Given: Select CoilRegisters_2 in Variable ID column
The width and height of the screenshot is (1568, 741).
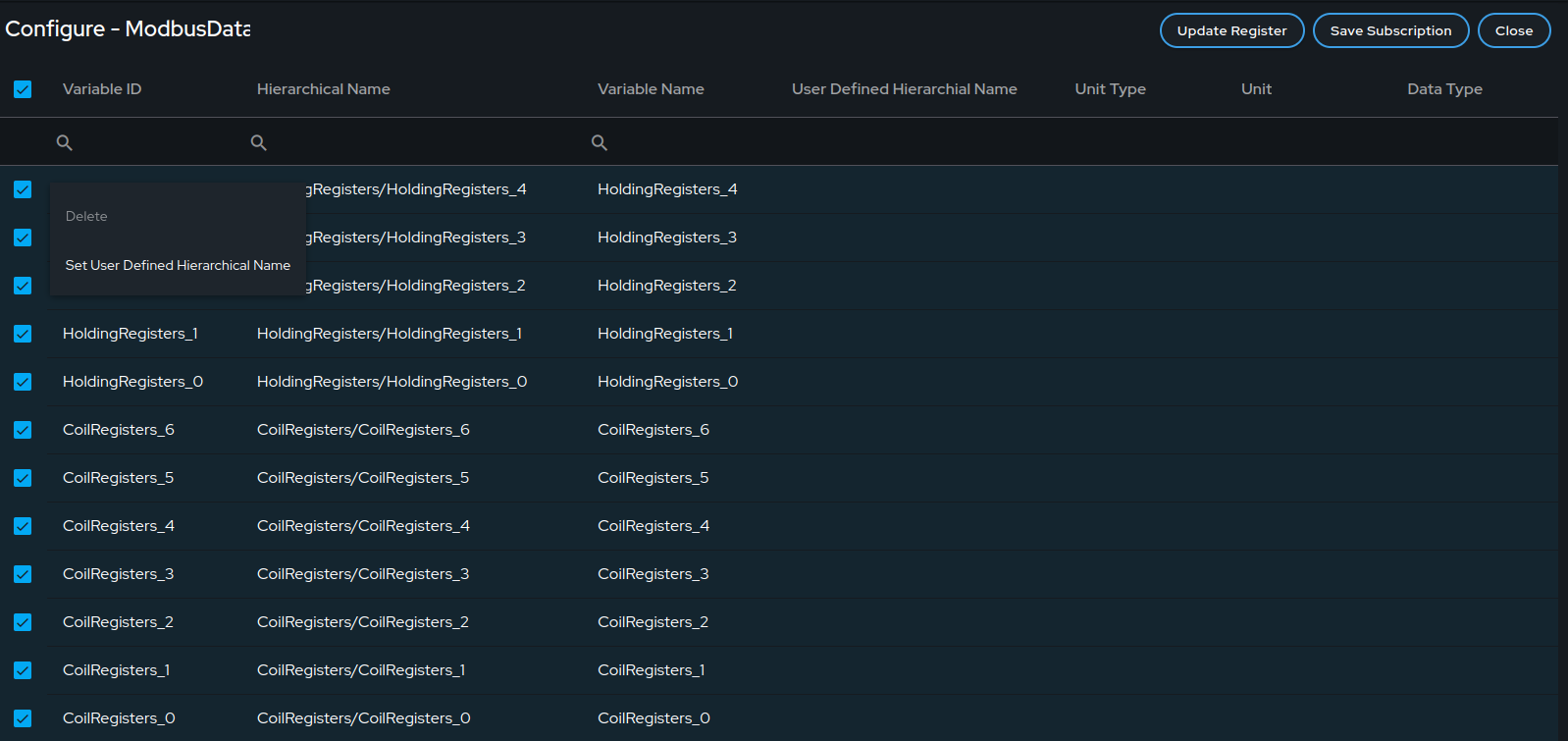Looking at the screenshot, I should [x=118, y=622].
